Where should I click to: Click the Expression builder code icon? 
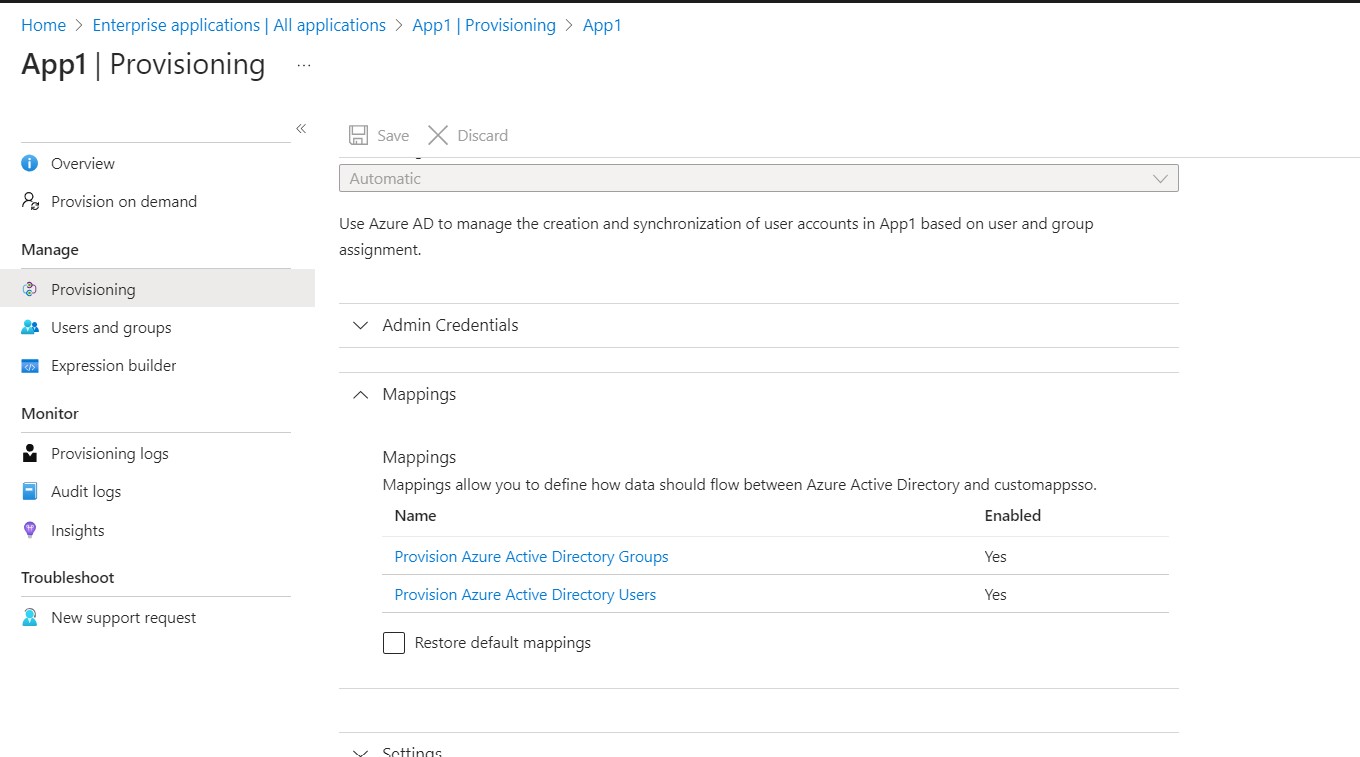tap(30, 365)
